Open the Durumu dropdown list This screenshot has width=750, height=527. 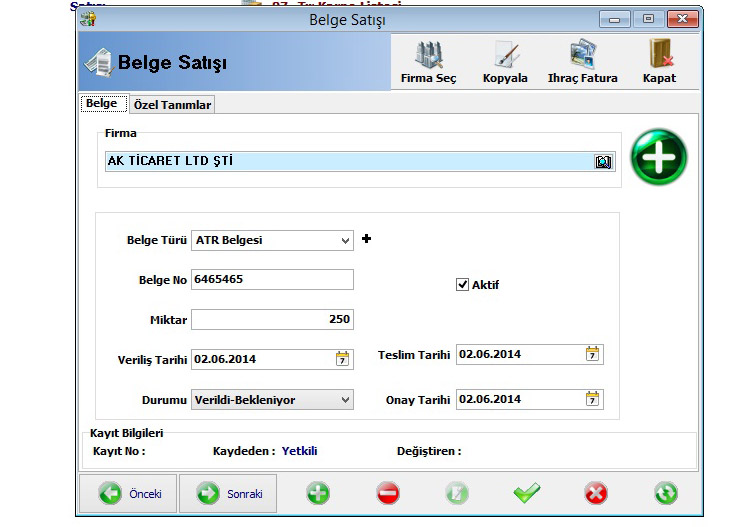345,400
